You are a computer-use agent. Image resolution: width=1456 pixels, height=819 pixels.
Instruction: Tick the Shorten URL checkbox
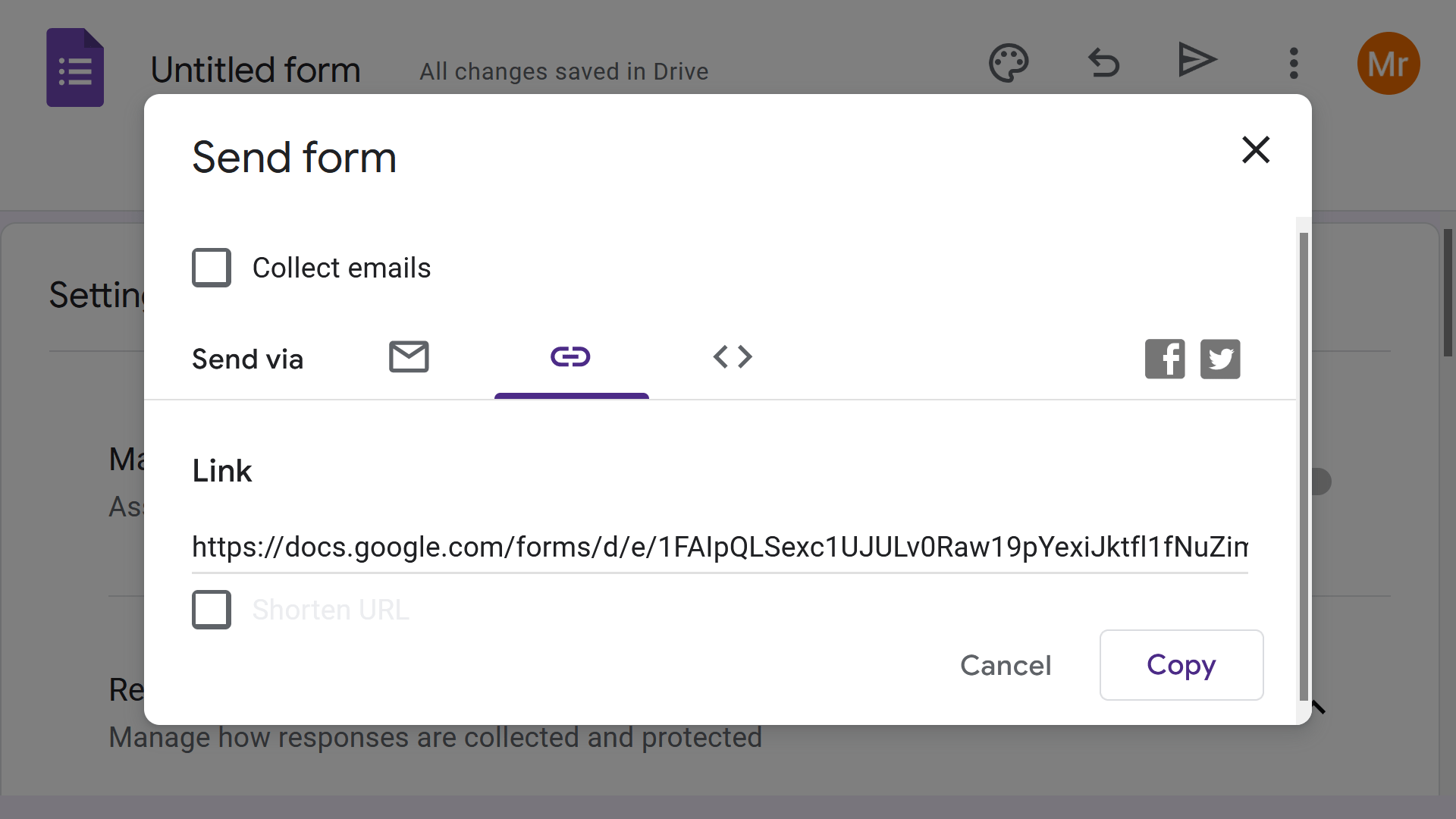tap(212, 610)
